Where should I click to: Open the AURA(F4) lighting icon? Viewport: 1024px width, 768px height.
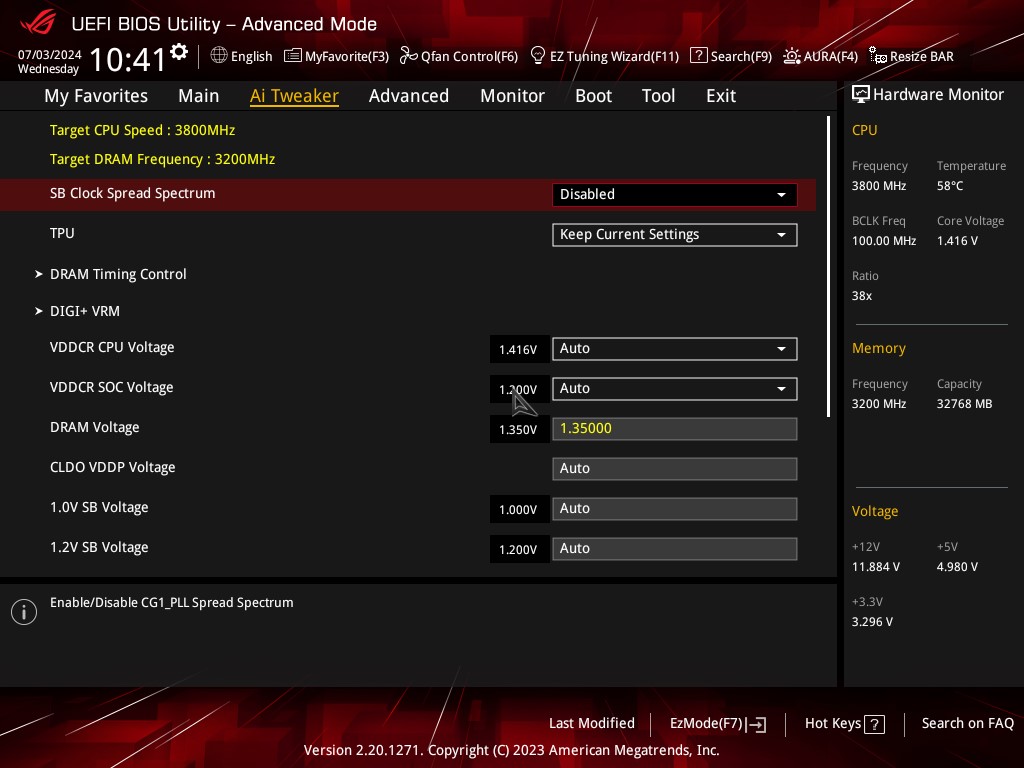click(x=792, y=56)
